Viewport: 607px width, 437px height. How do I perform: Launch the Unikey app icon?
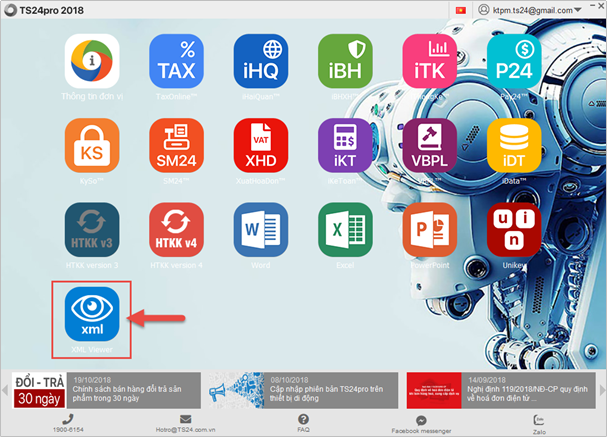pyautogui.click(x=514, y=230)
